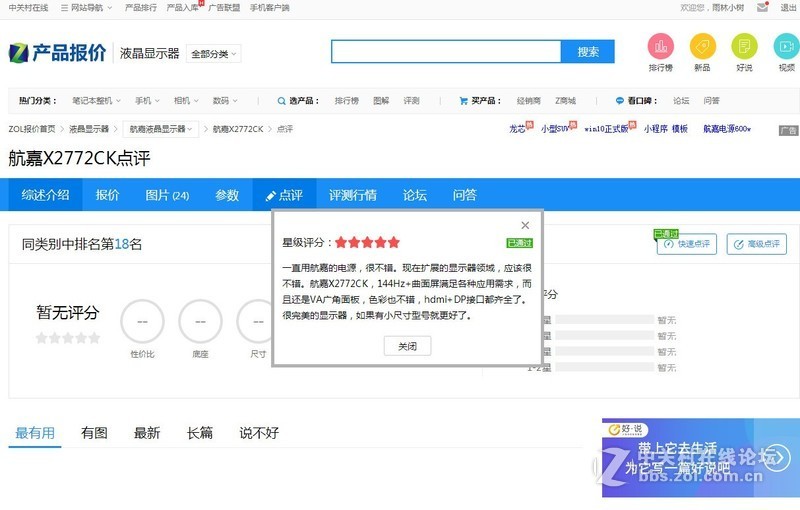Click the 关闭 button in popup
This screenshot has width=800, height=510.
[407, 346]
